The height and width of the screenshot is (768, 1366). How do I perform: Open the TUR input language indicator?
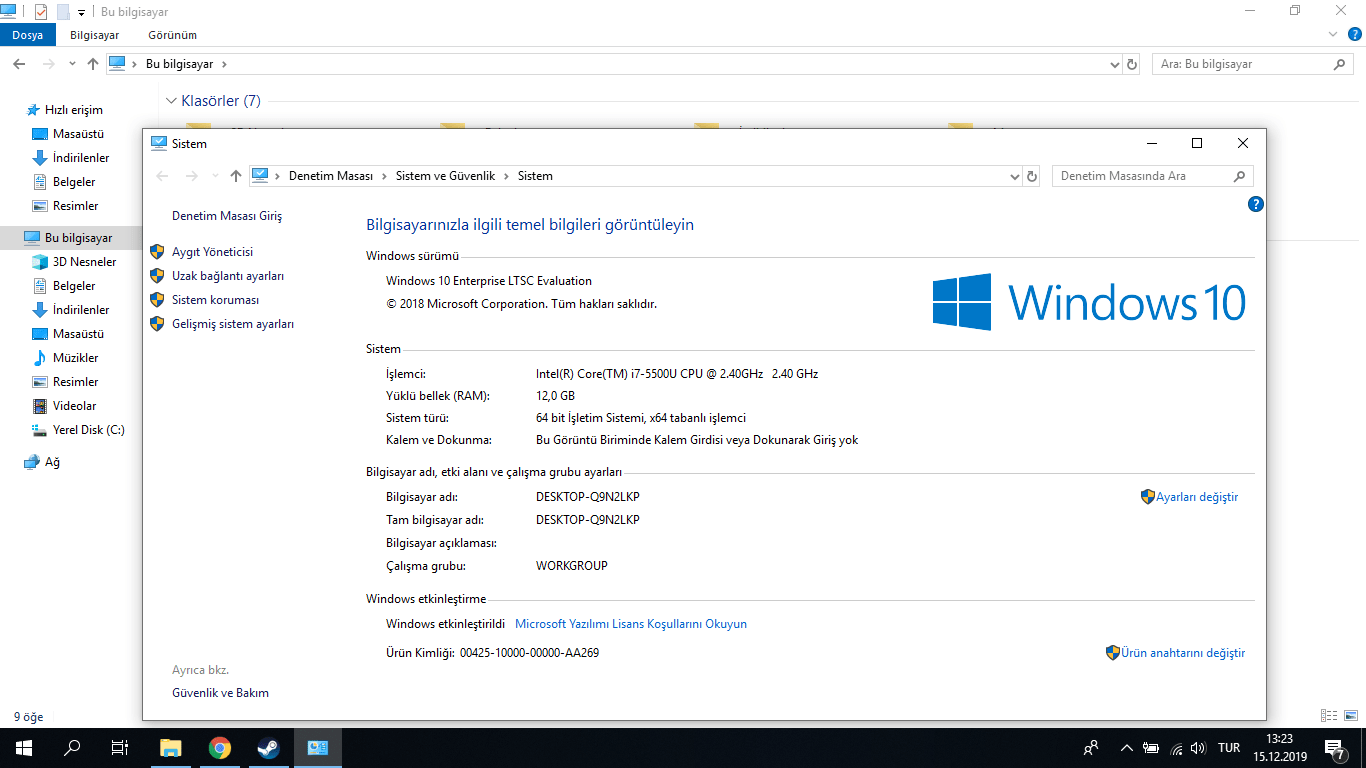[x=1230, y=748]
